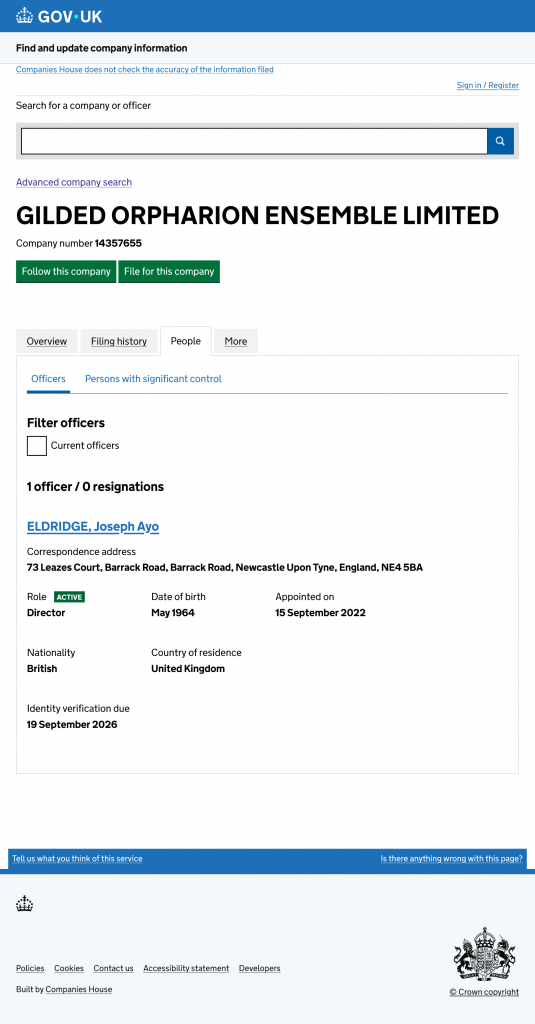Switch to Officers sub-tab
535x1024 pixels.
pos(48,379)
